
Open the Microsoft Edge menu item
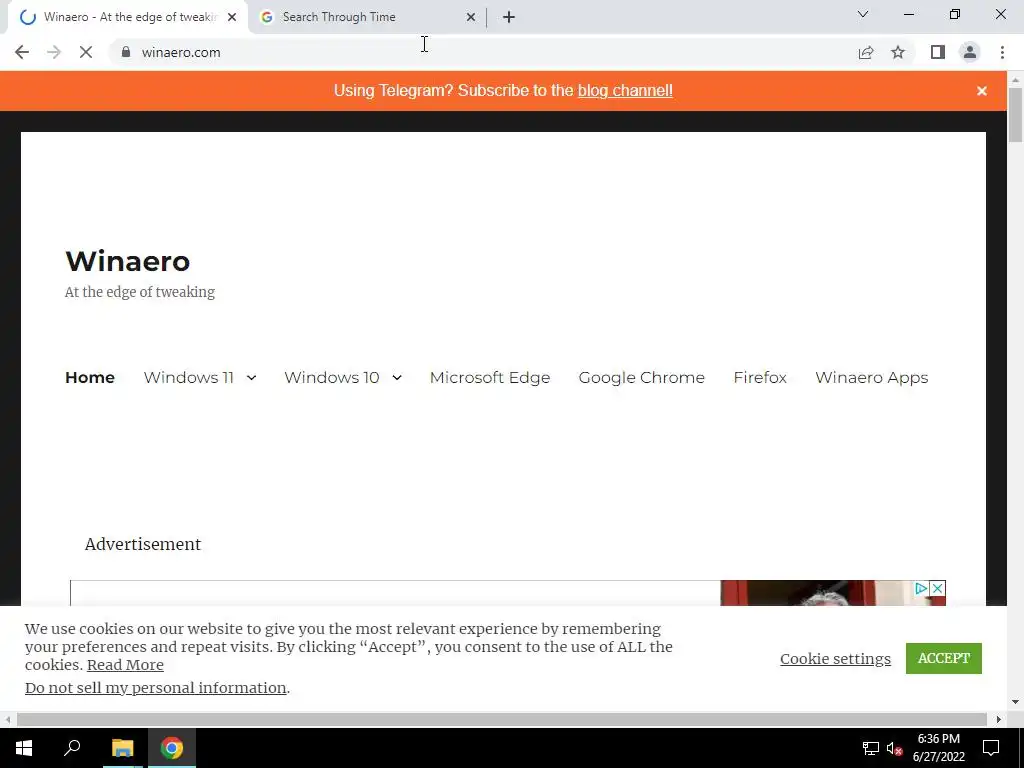pos(490,377)
